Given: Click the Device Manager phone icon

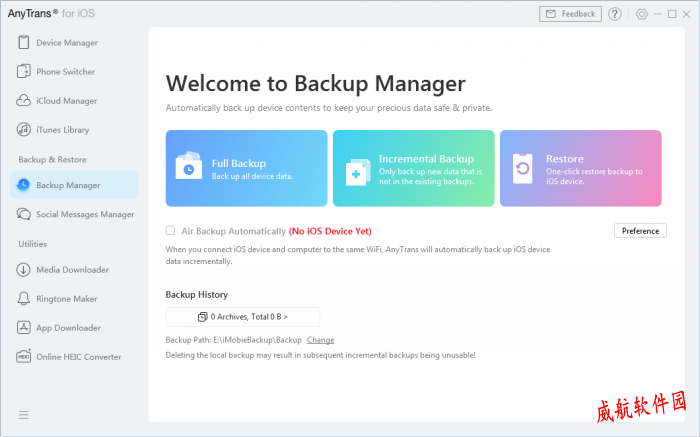Looking at the screenshot, I should point(24,42).
